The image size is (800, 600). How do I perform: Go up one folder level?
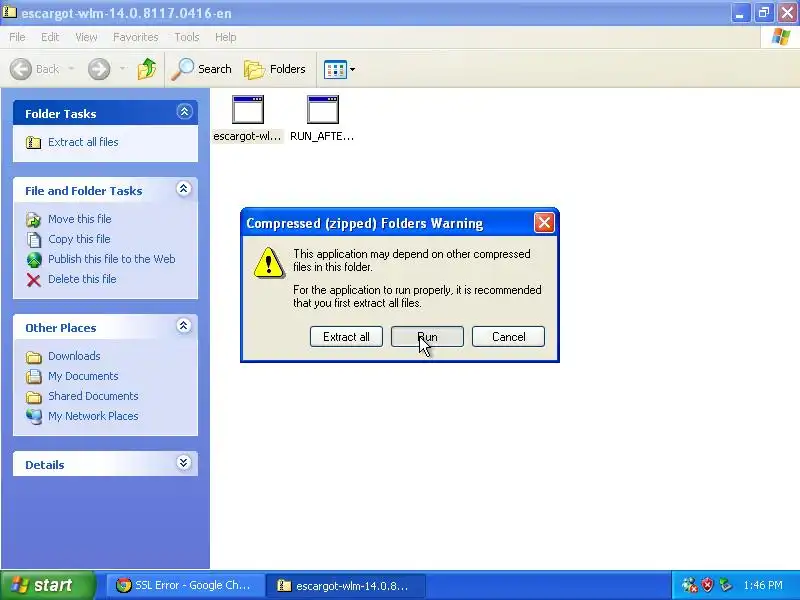147,69
